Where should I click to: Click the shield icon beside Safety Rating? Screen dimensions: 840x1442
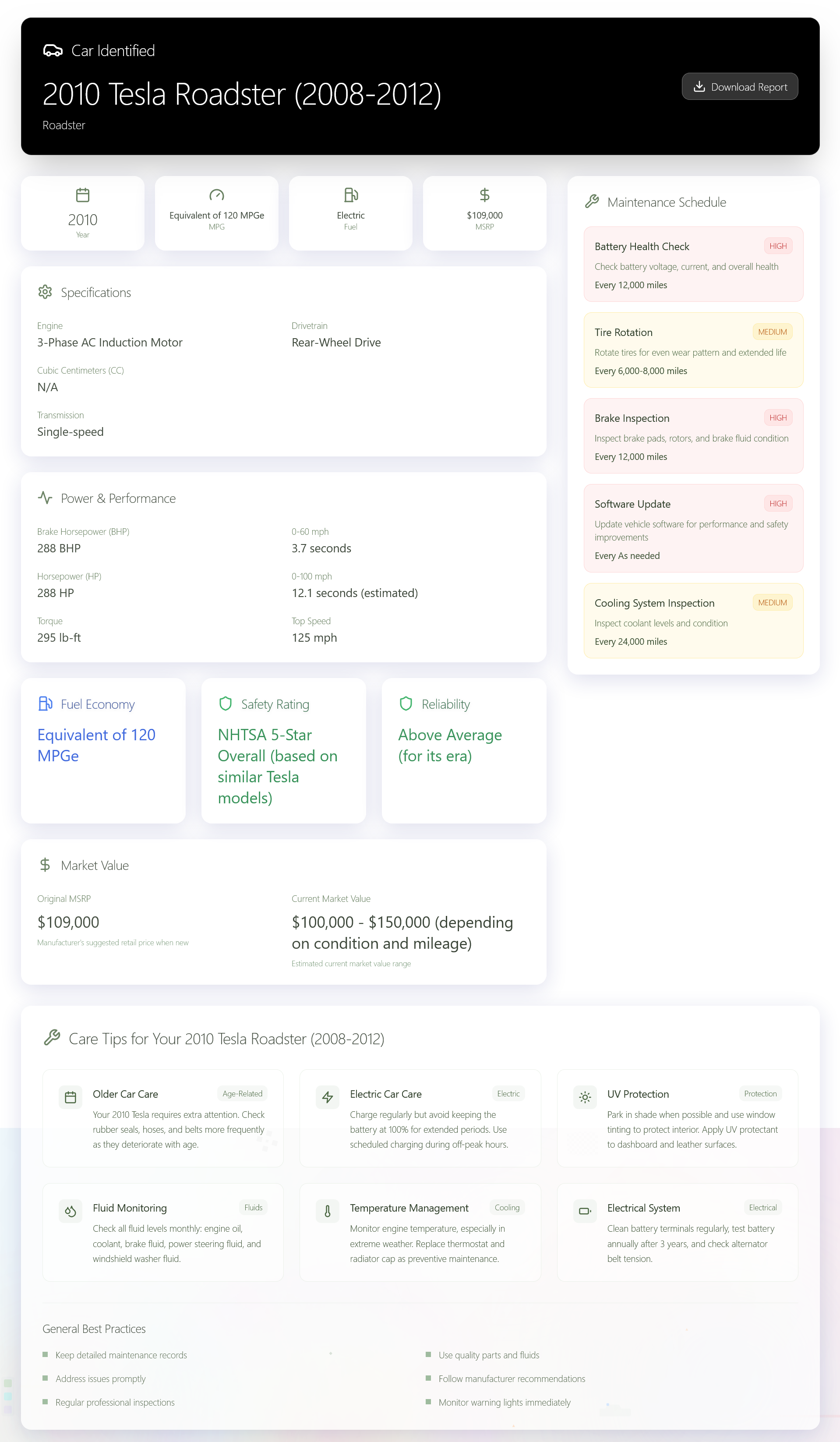coord(226,703)
